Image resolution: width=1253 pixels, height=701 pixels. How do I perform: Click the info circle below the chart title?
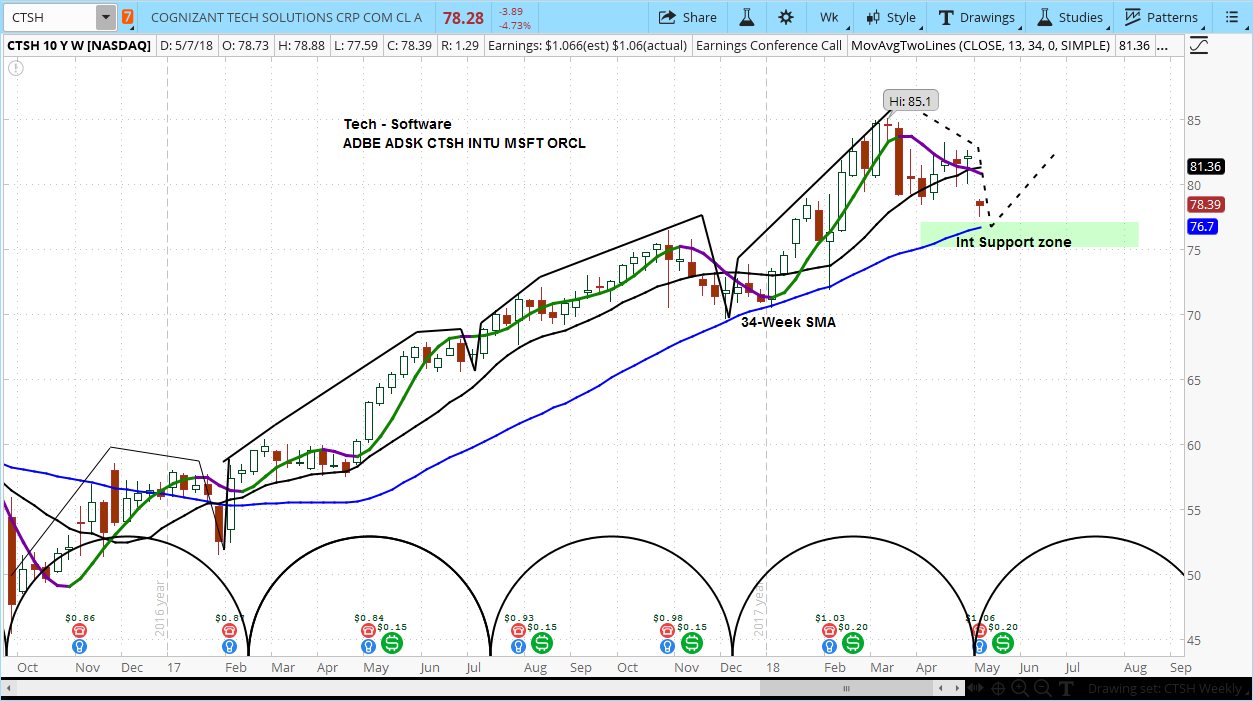coord(15,67)
